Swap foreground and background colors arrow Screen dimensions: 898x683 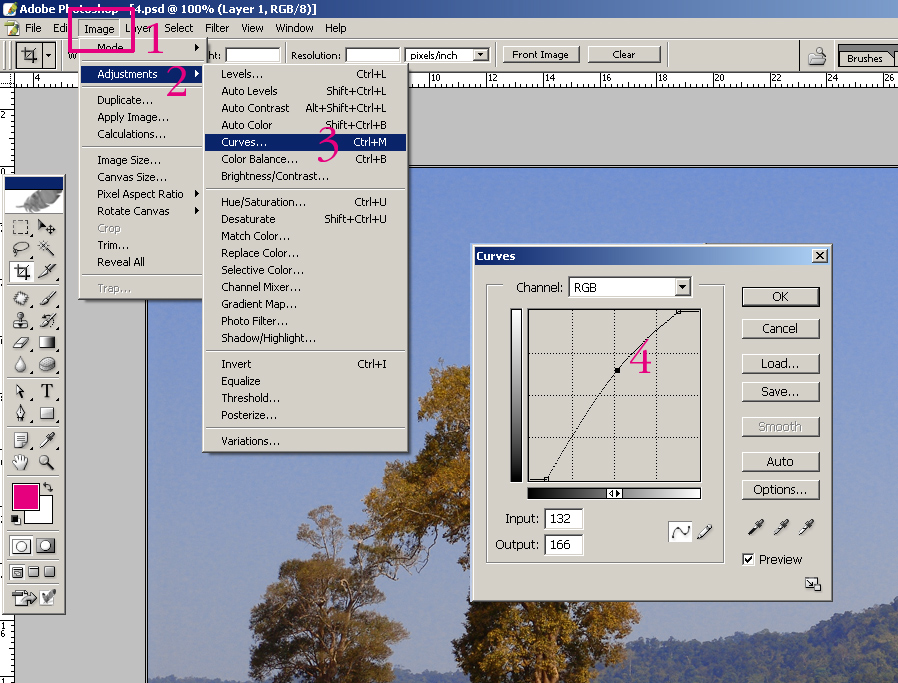[x=47, y=488]
